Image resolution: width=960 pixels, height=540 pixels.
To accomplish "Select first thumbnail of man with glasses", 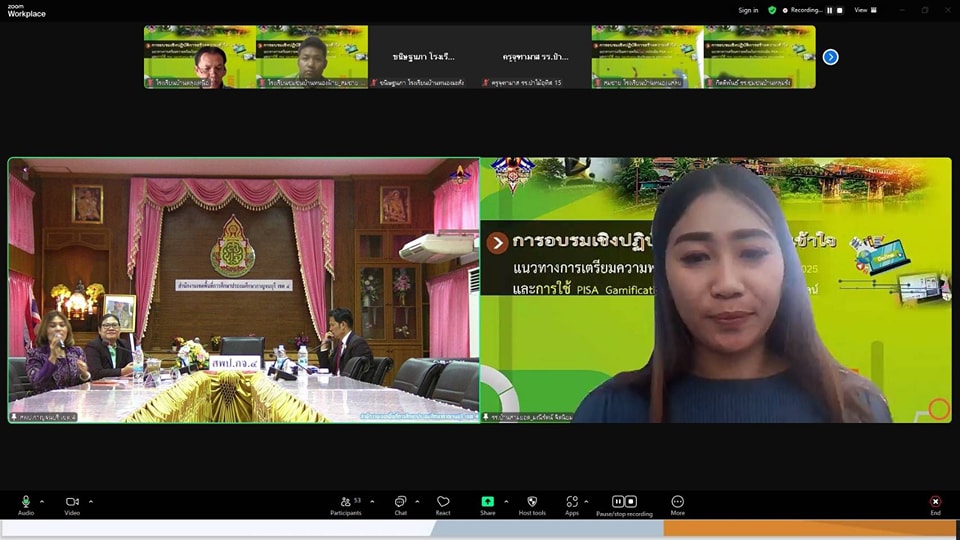I will click(x=200, y=57).
